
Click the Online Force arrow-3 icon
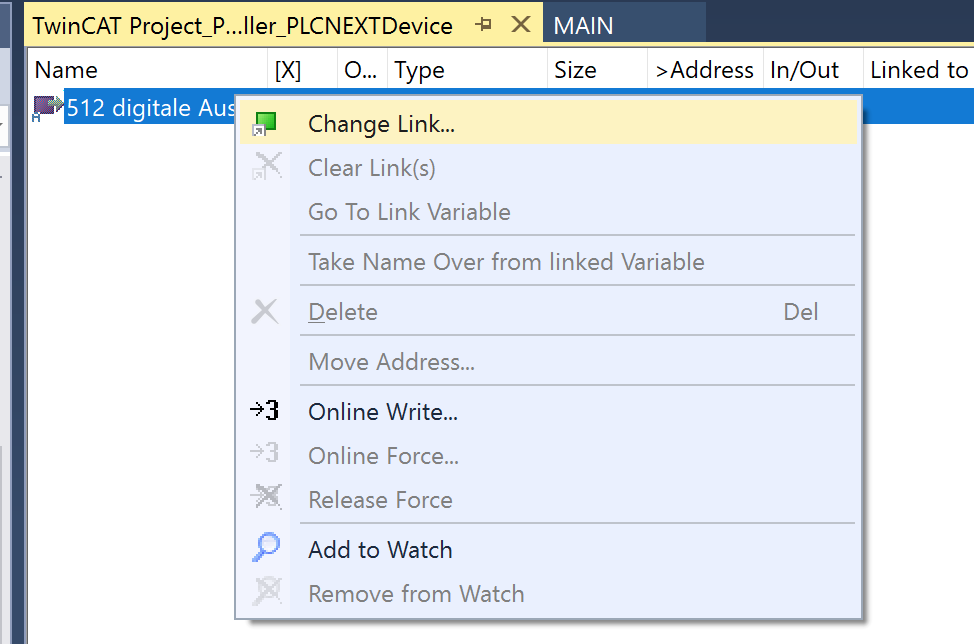[x=265, y=453]
